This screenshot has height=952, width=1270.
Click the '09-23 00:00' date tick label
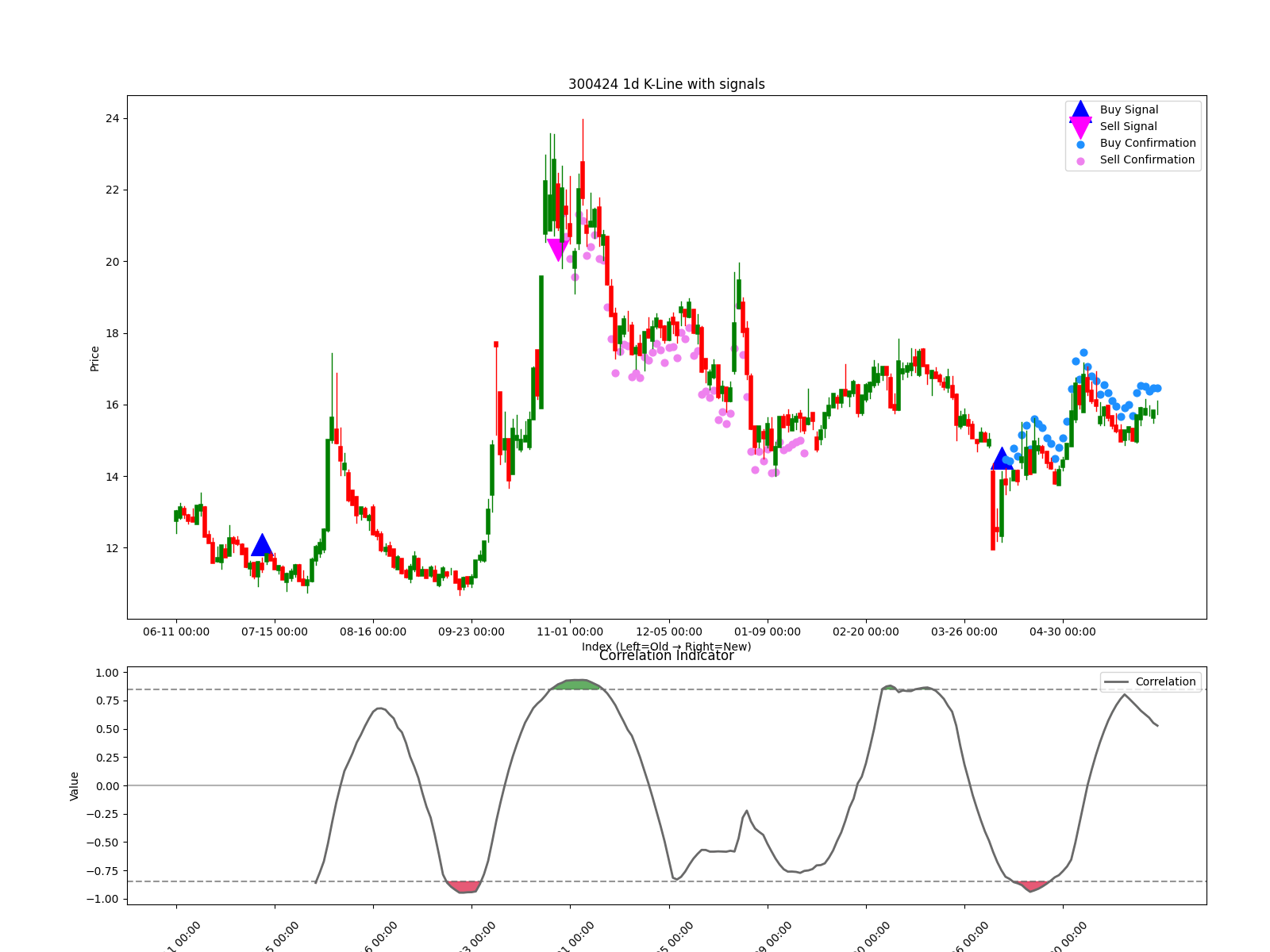pos(471,632)
